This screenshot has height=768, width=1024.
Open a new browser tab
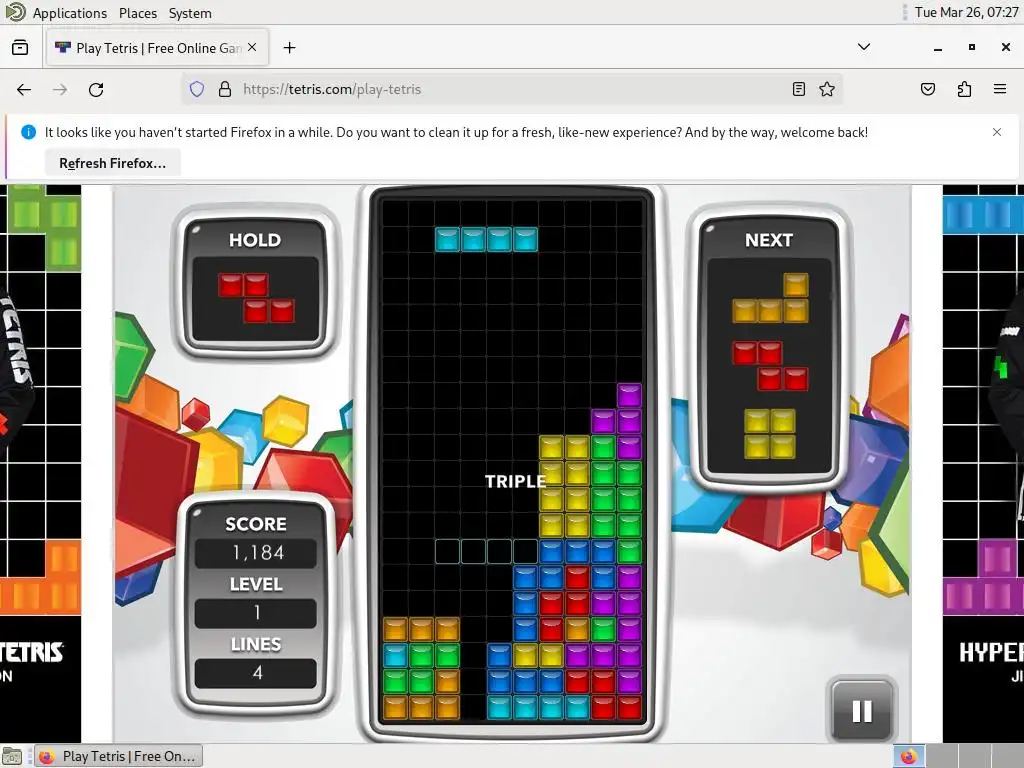pos(289,48)
